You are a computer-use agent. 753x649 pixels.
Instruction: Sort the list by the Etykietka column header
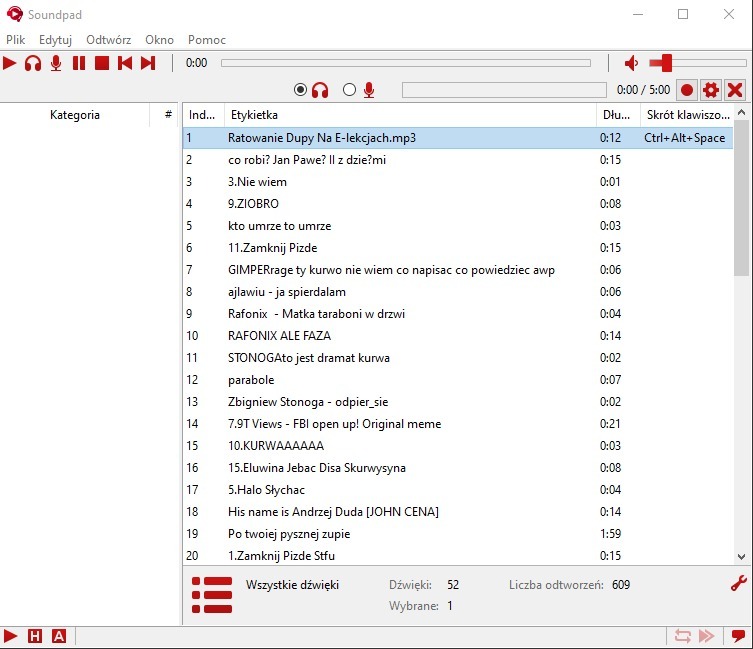pos(410,115)
